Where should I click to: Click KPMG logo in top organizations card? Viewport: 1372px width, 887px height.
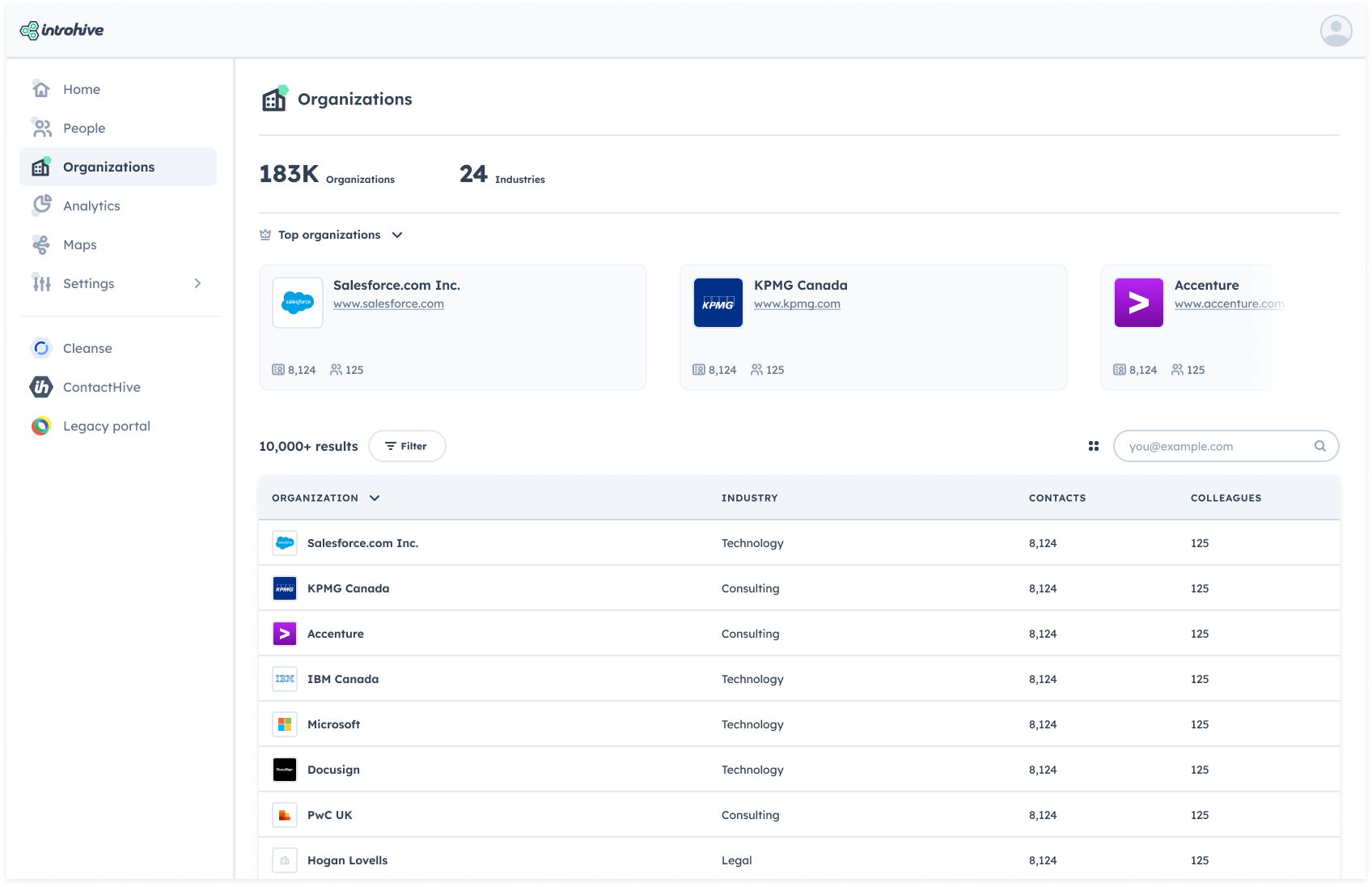718,303
